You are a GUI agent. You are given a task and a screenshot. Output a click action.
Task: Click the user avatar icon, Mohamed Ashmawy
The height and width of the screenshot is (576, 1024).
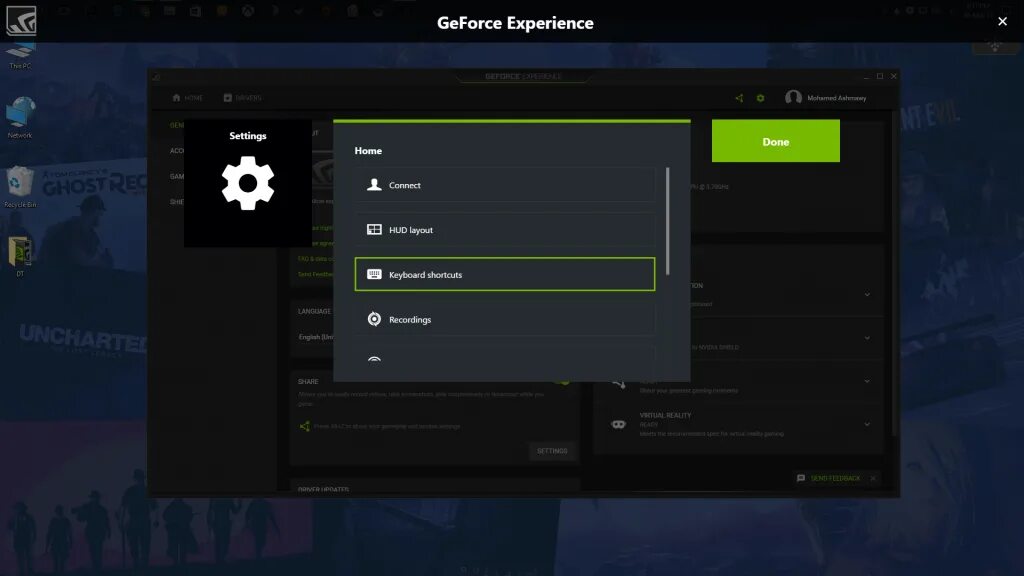[x=793, y=97]
